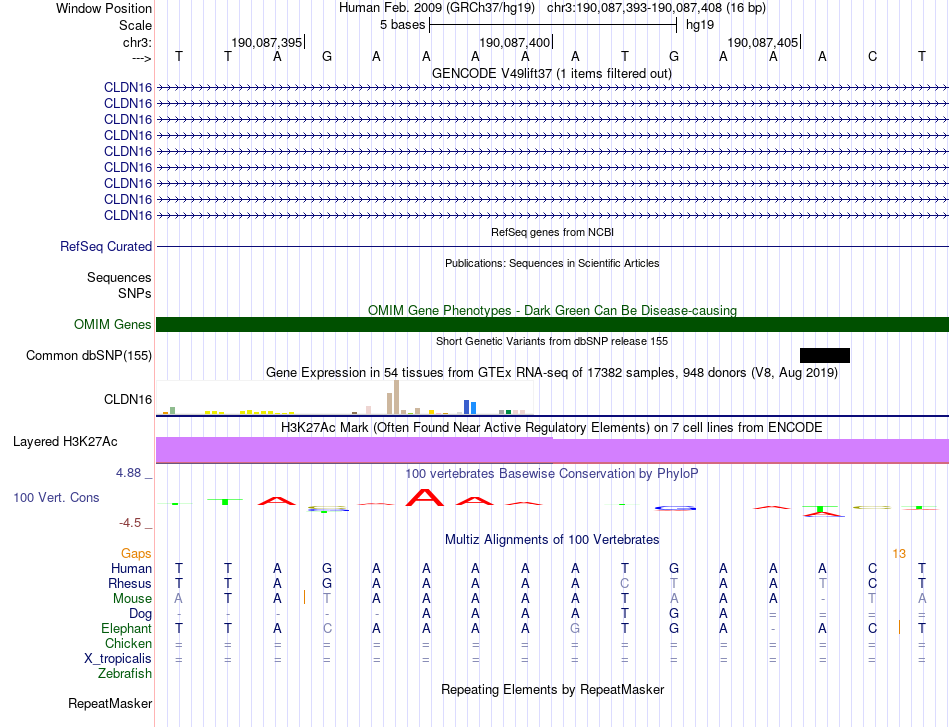The width and height of the screenshot is (950, 727).
Task: Click the Rhesus alignment row label
Action: tap(130, 583)
